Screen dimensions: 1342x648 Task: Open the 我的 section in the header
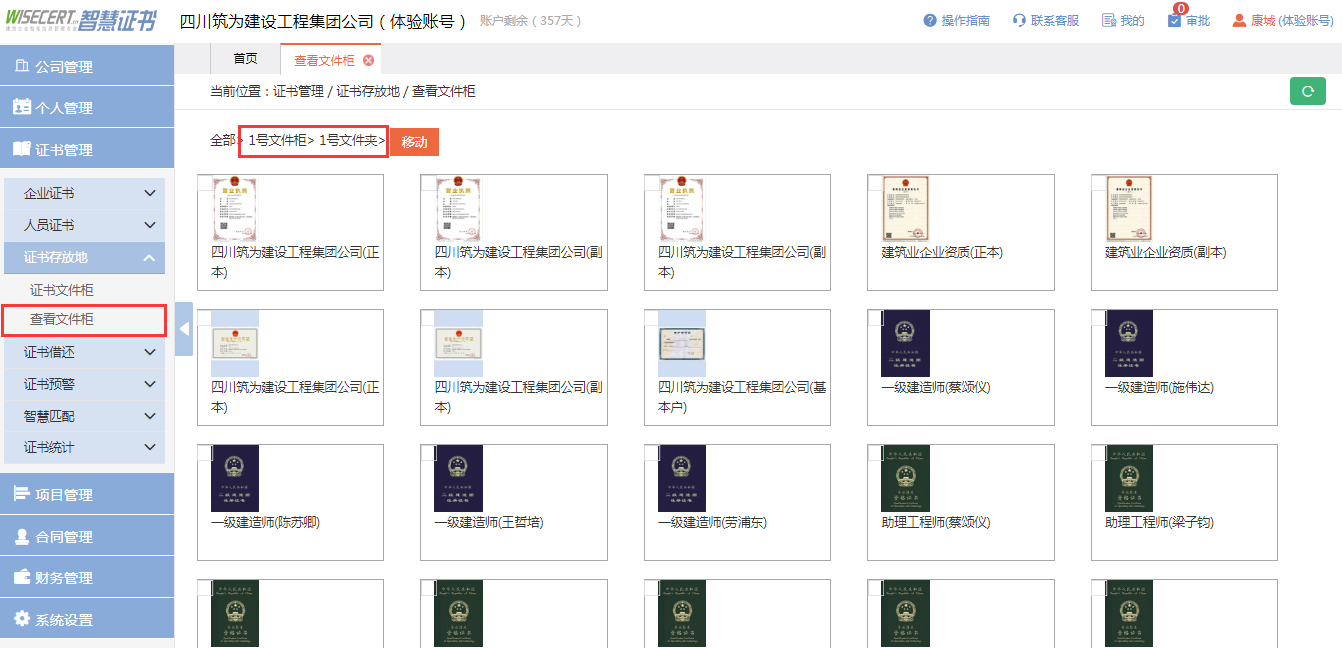tap(1123, 20)
